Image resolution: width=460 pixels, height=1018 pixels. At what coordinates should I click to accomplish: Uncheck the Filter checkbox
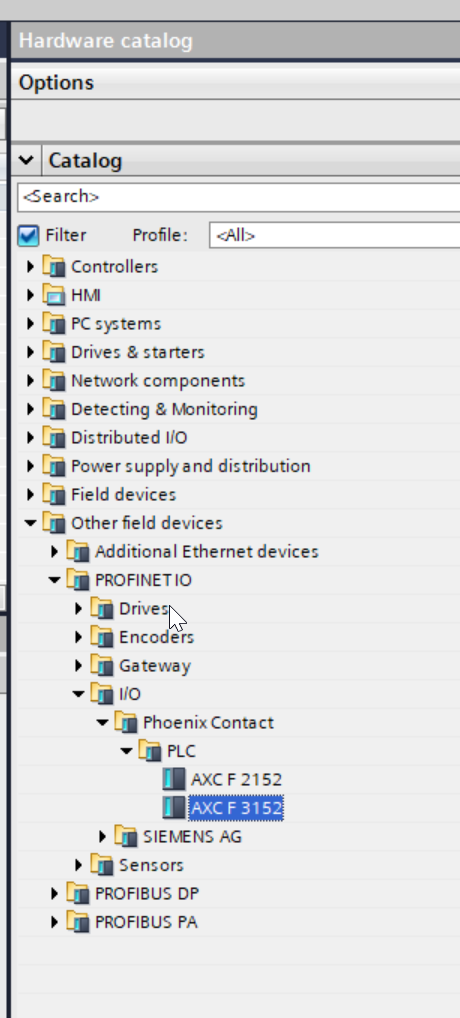[28, 235]
